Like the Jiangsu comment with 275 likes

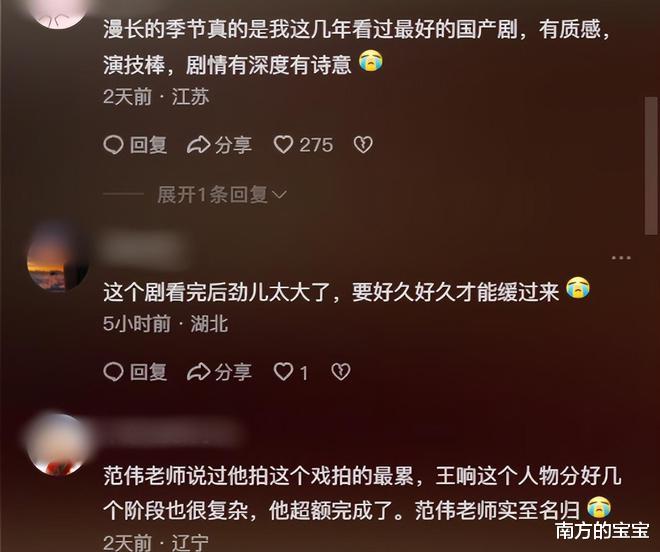283,145
